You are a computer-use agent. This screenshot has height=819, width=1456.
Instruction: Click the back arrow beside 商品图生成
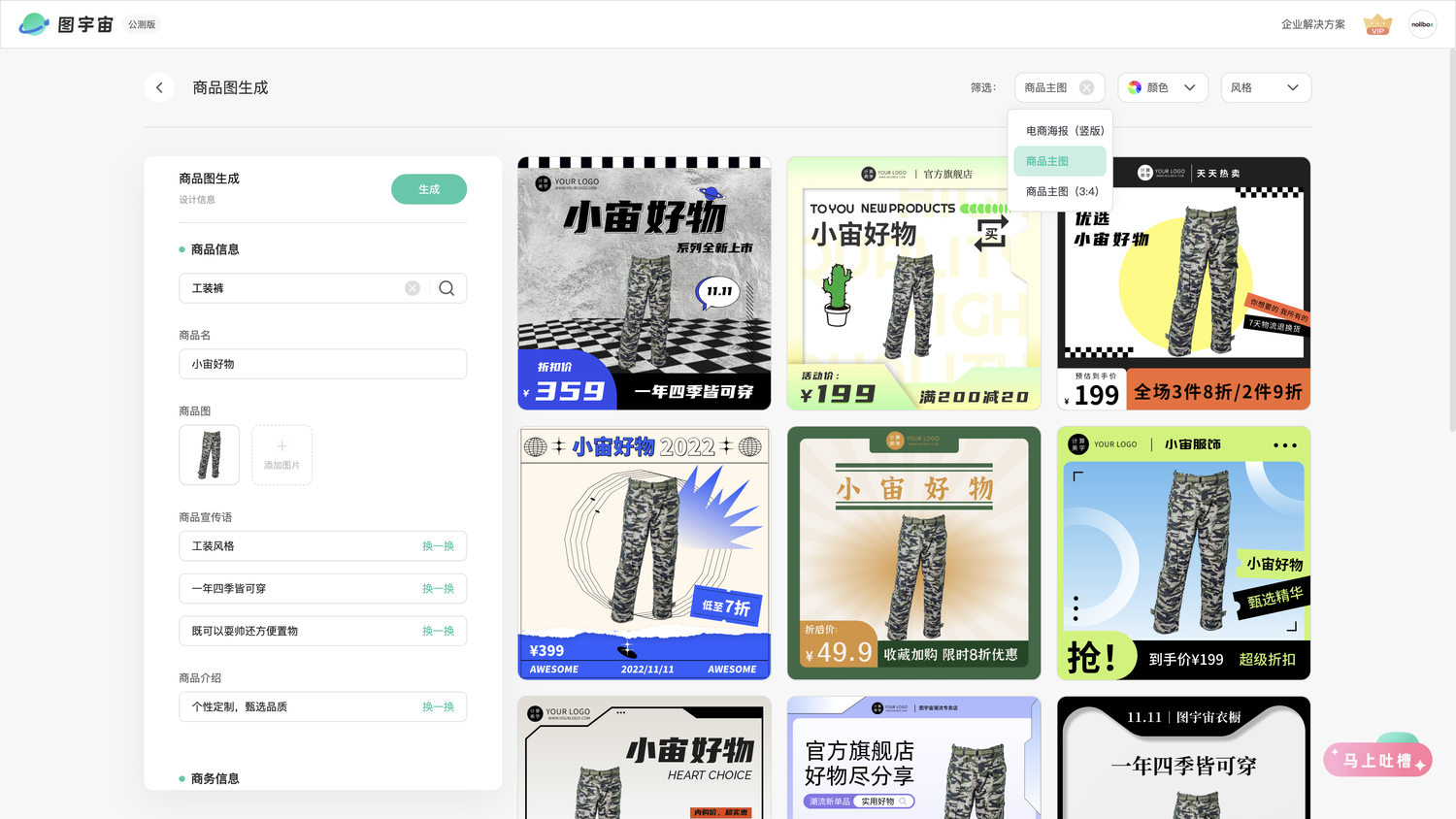point(159,87)
